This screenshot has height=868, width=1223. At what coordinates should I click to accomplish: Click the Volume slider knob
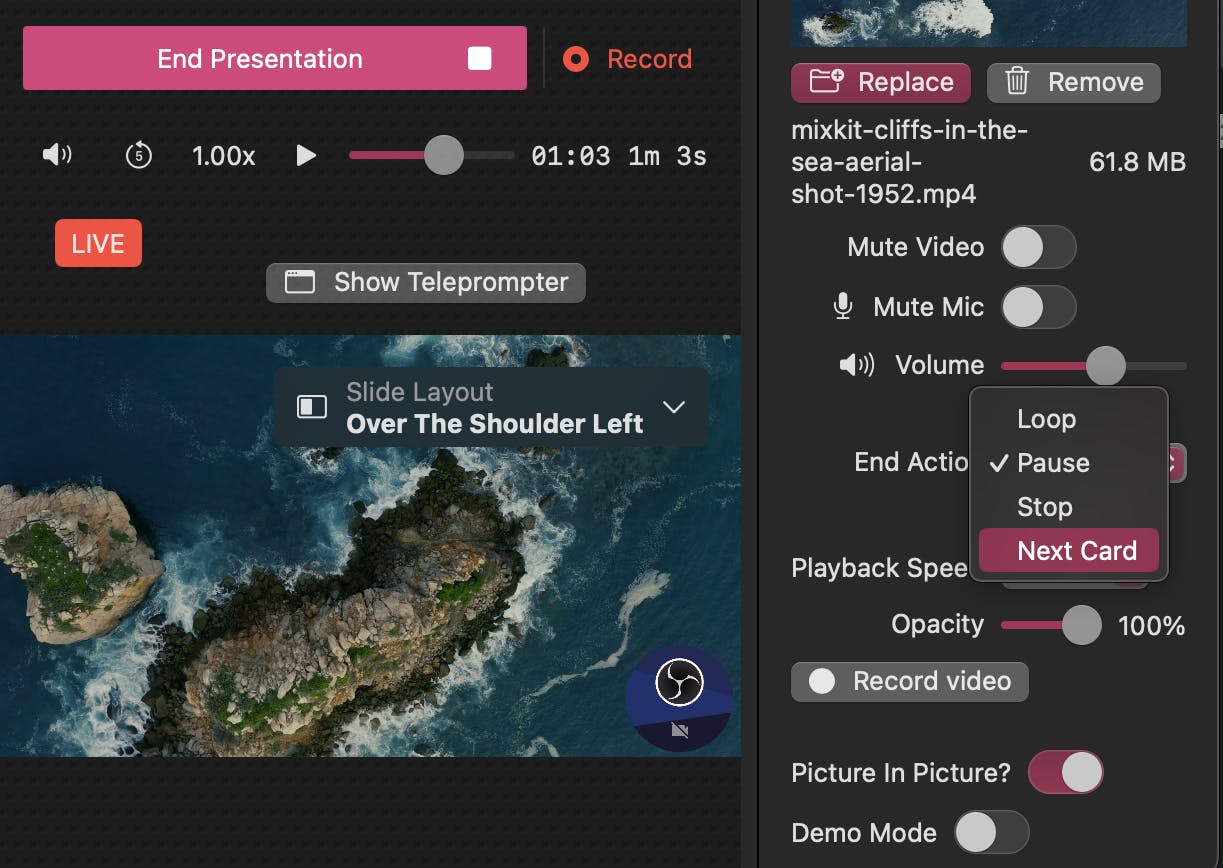[x=1105, y=366]
